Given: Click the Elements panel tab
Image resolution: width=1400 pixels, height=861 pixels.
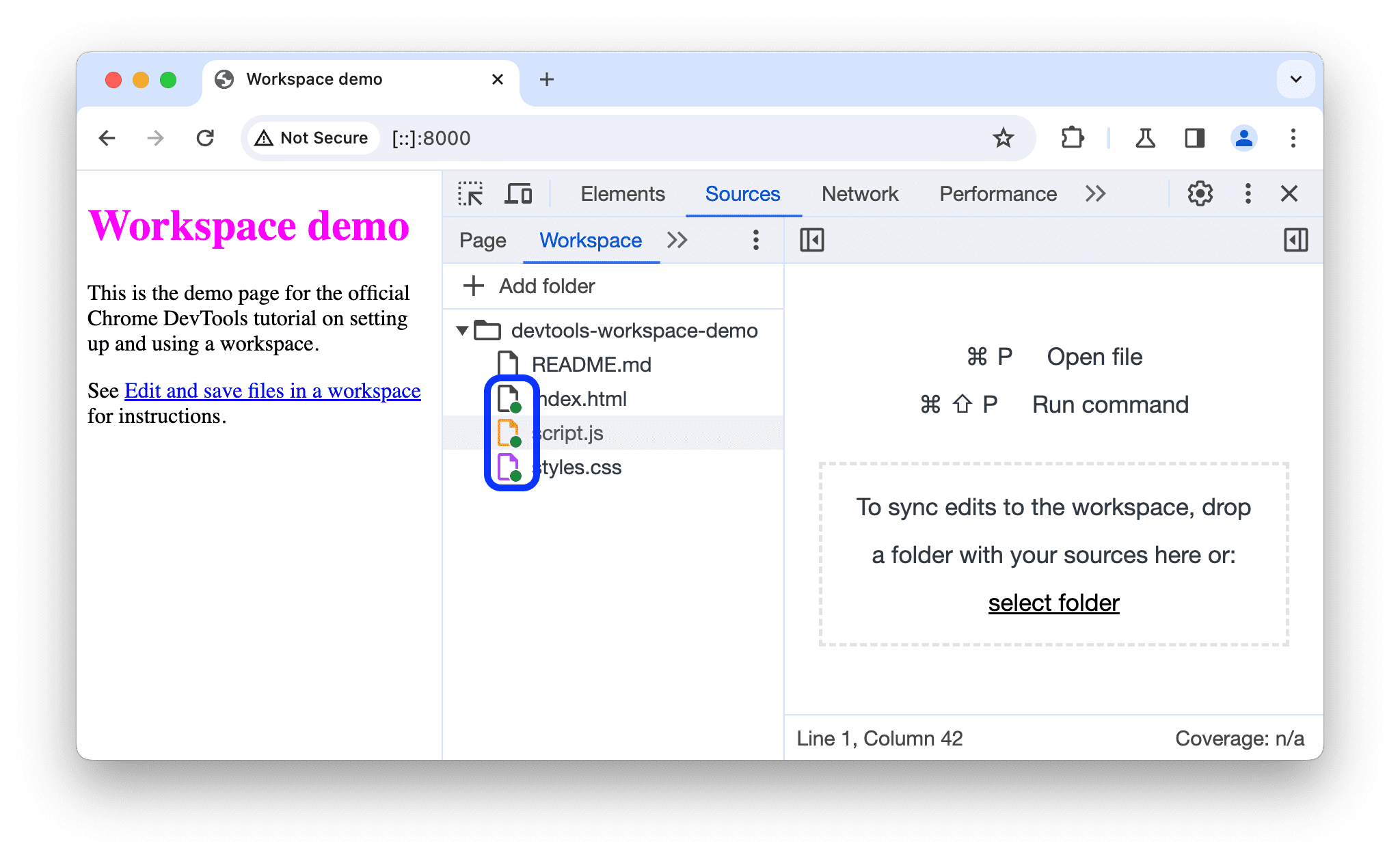Looking at the screenshot, I should pyautogui.click(x=621, y=194).
